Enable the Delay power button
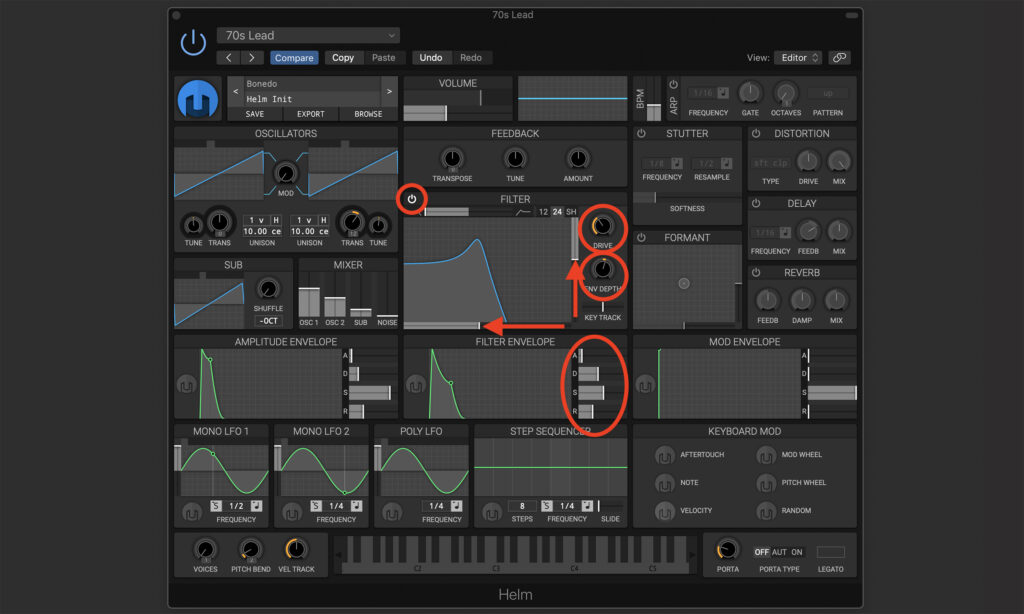1024x614 pixels. coord(756,203)
